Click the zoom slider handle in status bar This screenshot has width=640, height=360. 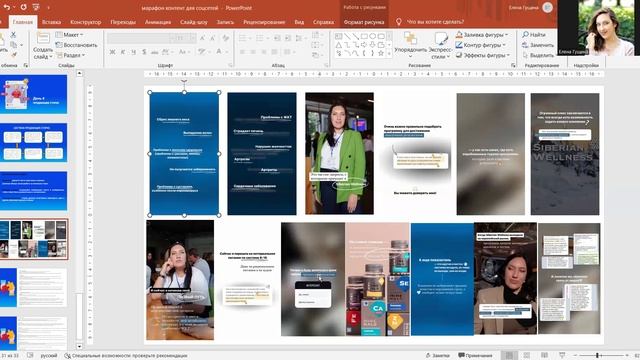597,356
